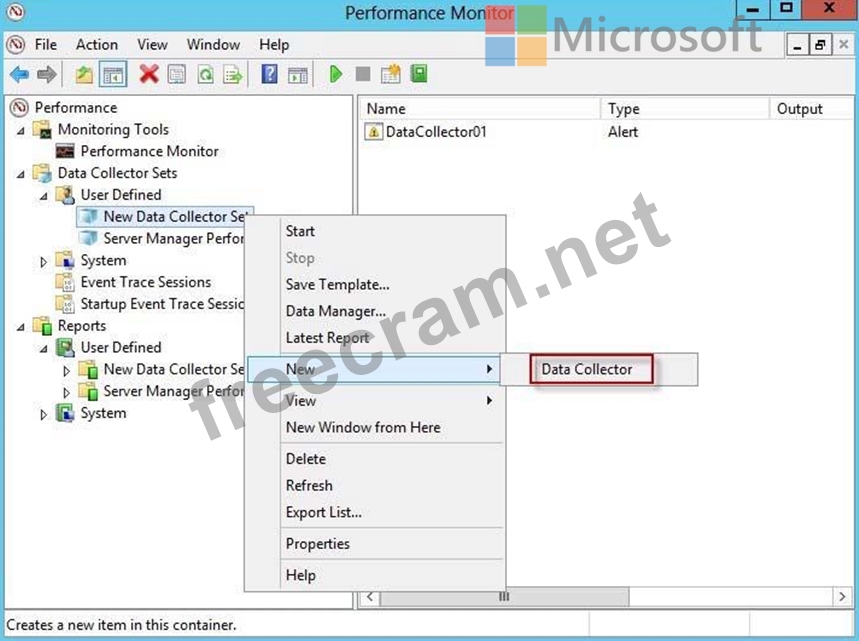Sort by the Type column header
Viewport: 859px width, 641px height.
point(685,109)
